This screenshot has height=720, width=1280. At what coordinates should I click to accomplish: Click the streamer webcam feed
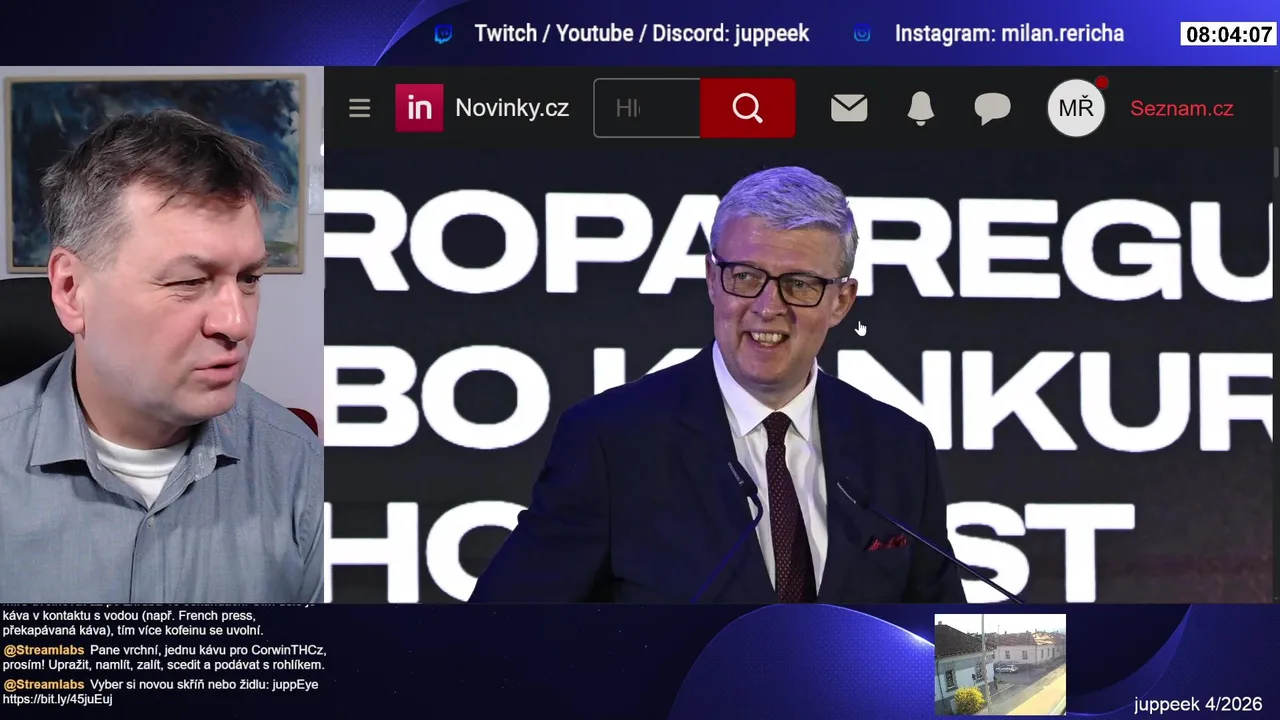tap(161, 335)
